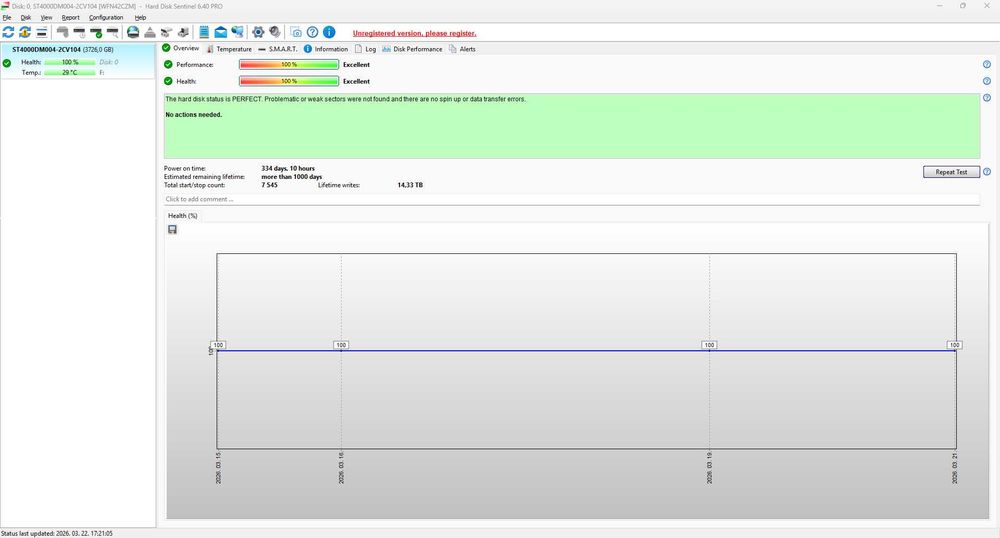Click the envelope send report icon

(220, 32)
